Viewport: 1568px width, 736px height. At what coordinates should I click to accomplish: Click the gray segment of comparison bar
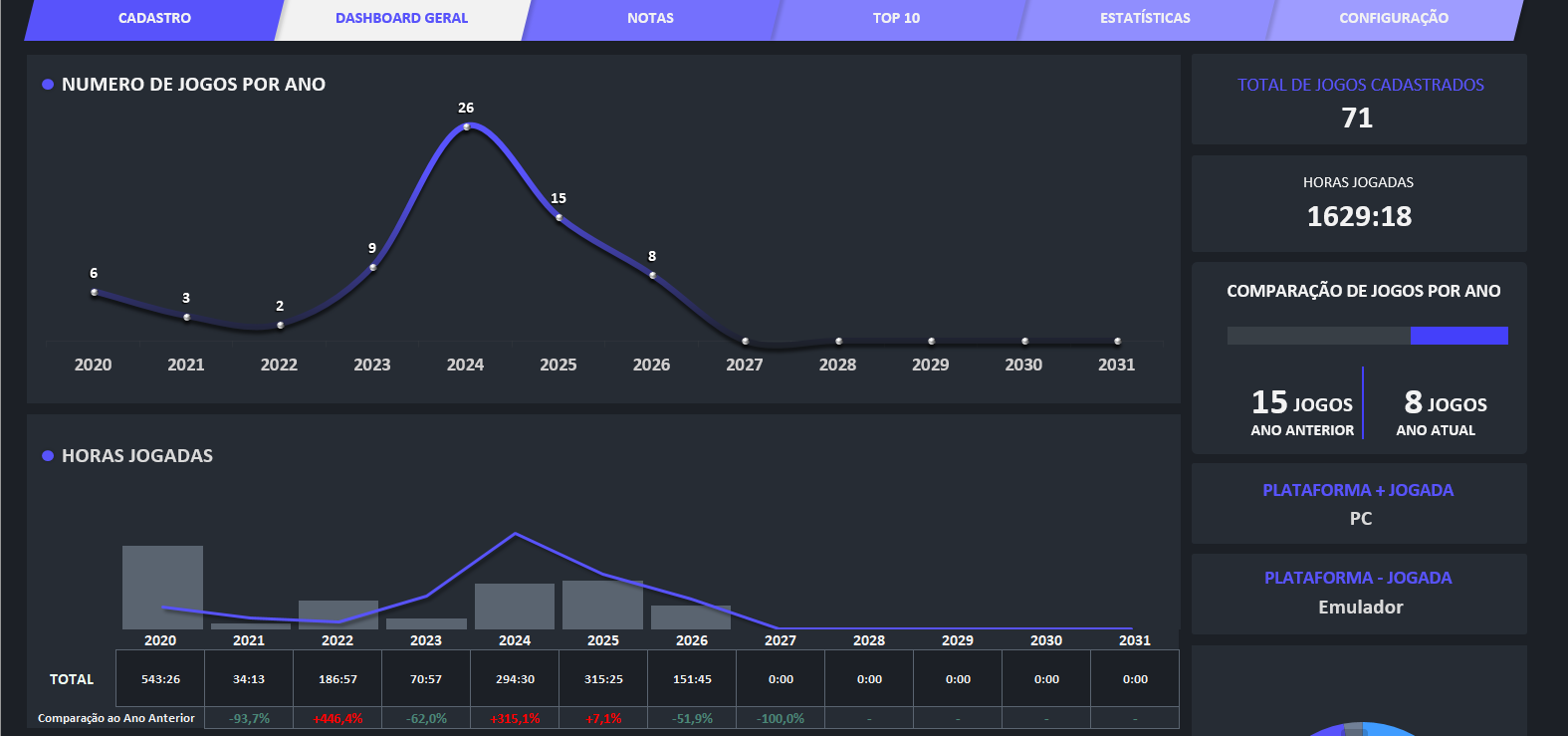coord(1319,336)
